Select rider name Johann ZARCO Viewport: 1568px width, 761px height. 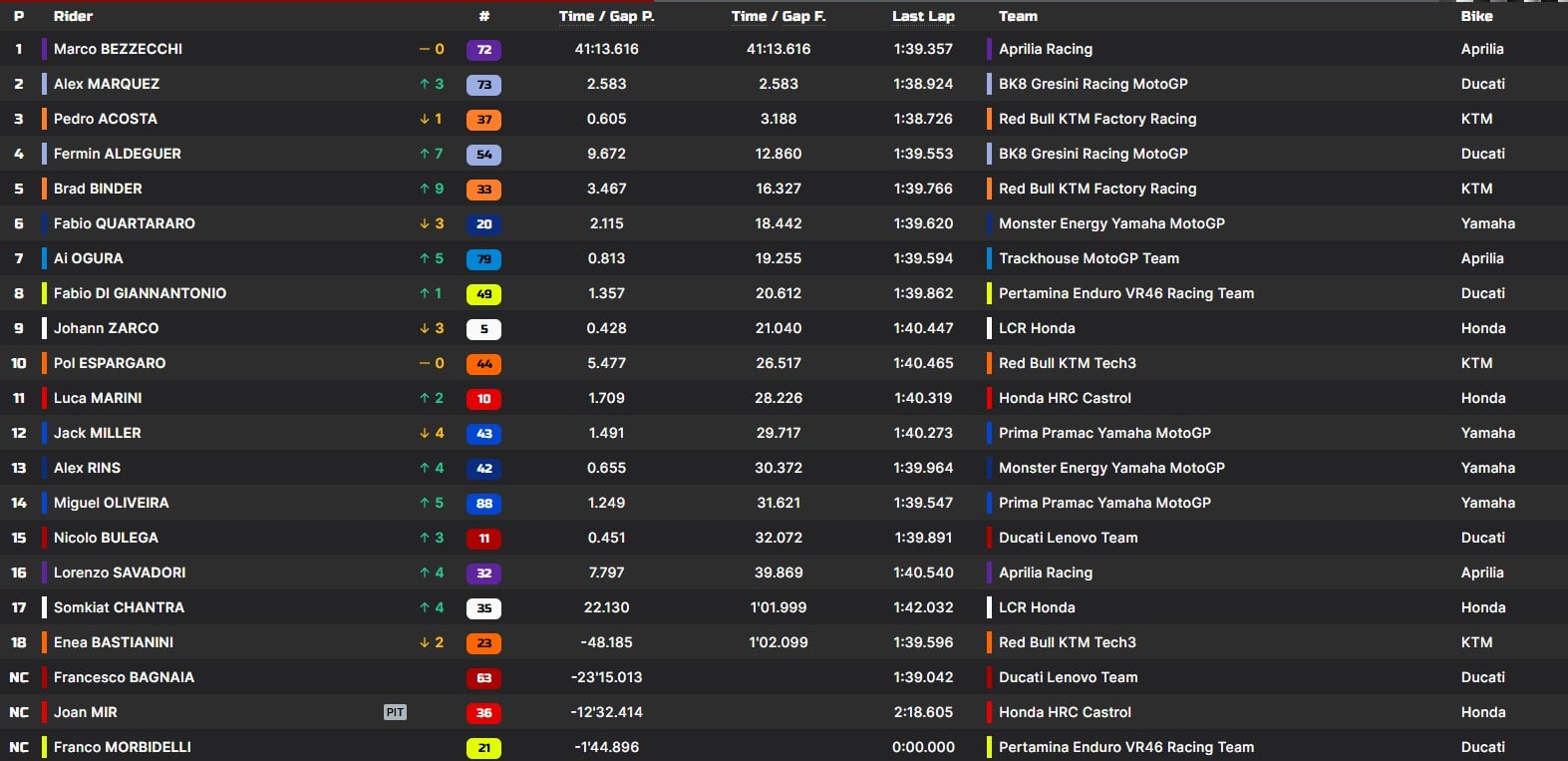106,328
